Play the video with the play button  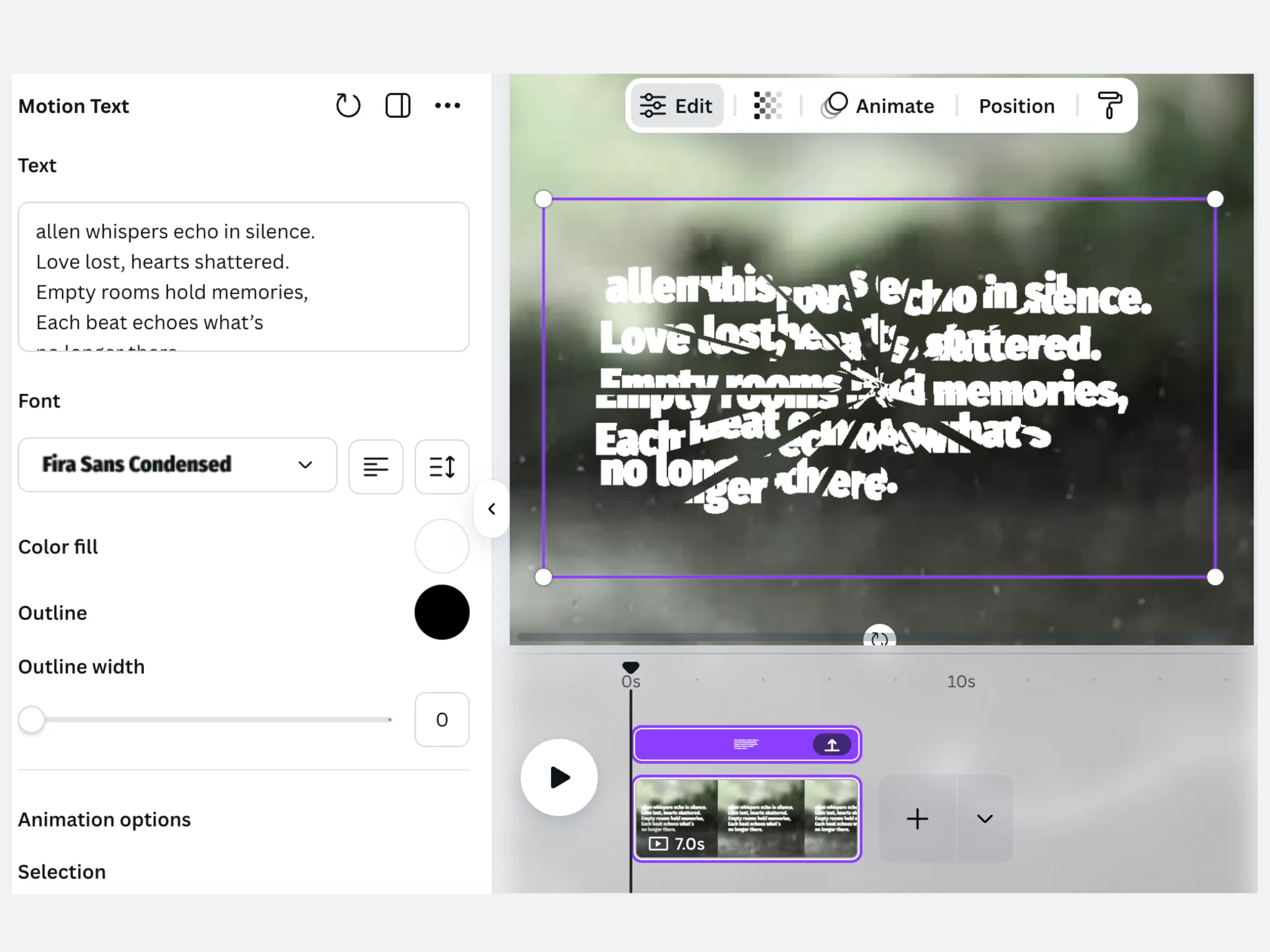tap(559, 777)
